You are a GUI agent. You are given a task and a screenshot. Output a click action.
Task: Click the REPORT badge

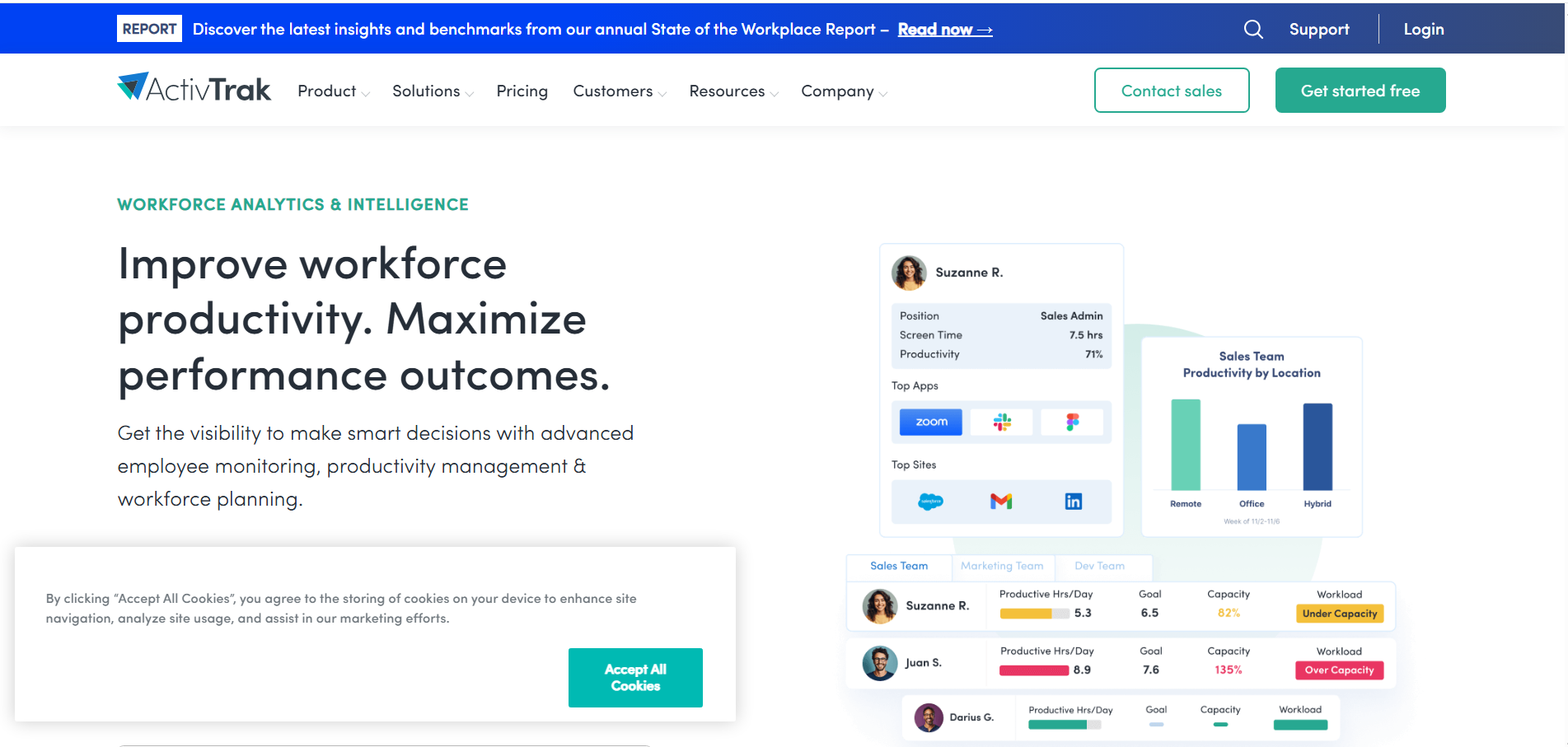pyautogui.click(x=149, y=29)
